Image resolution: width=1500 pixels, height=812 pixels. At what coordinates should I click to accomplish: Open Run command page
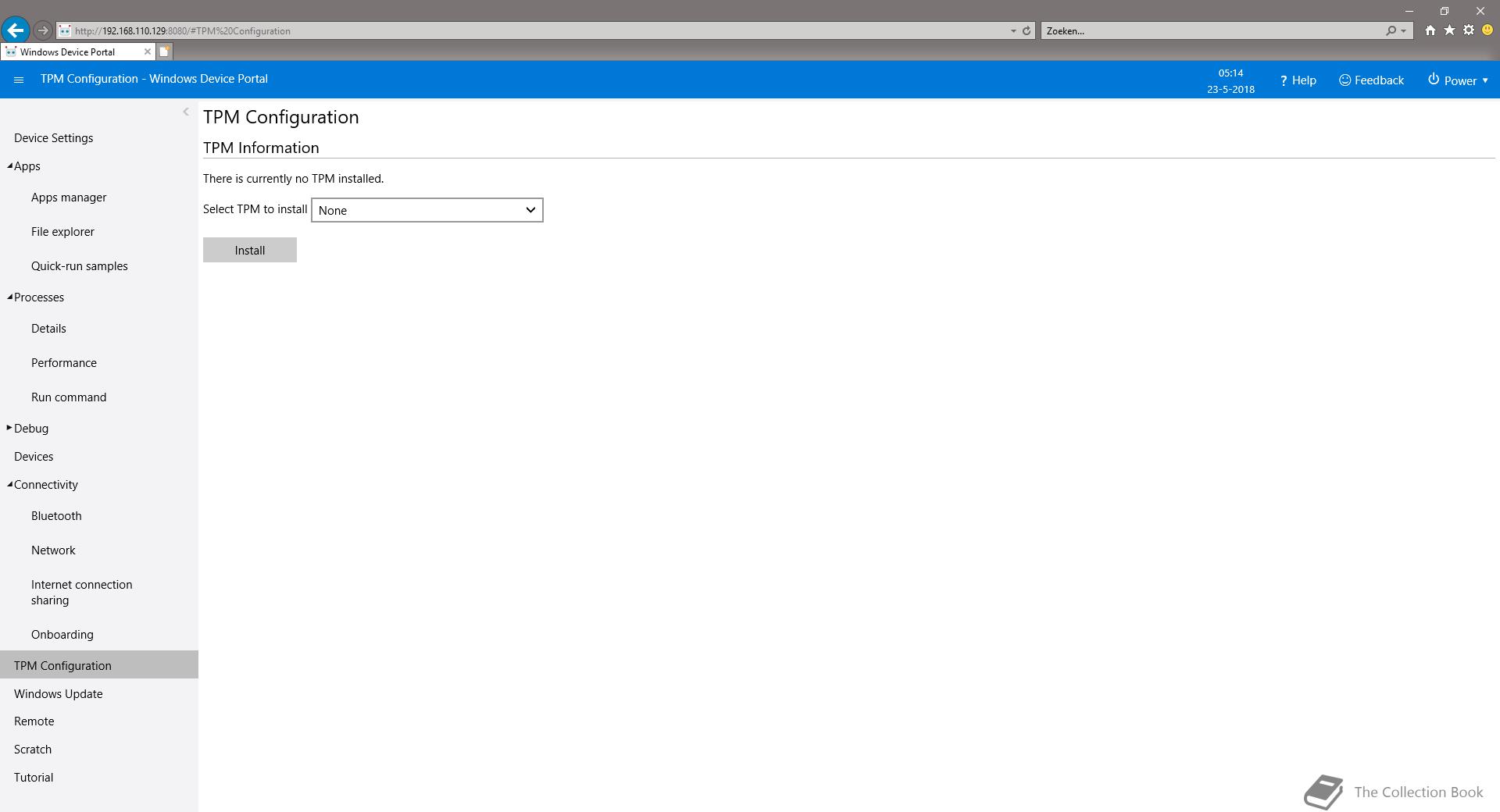coord(69,397)
